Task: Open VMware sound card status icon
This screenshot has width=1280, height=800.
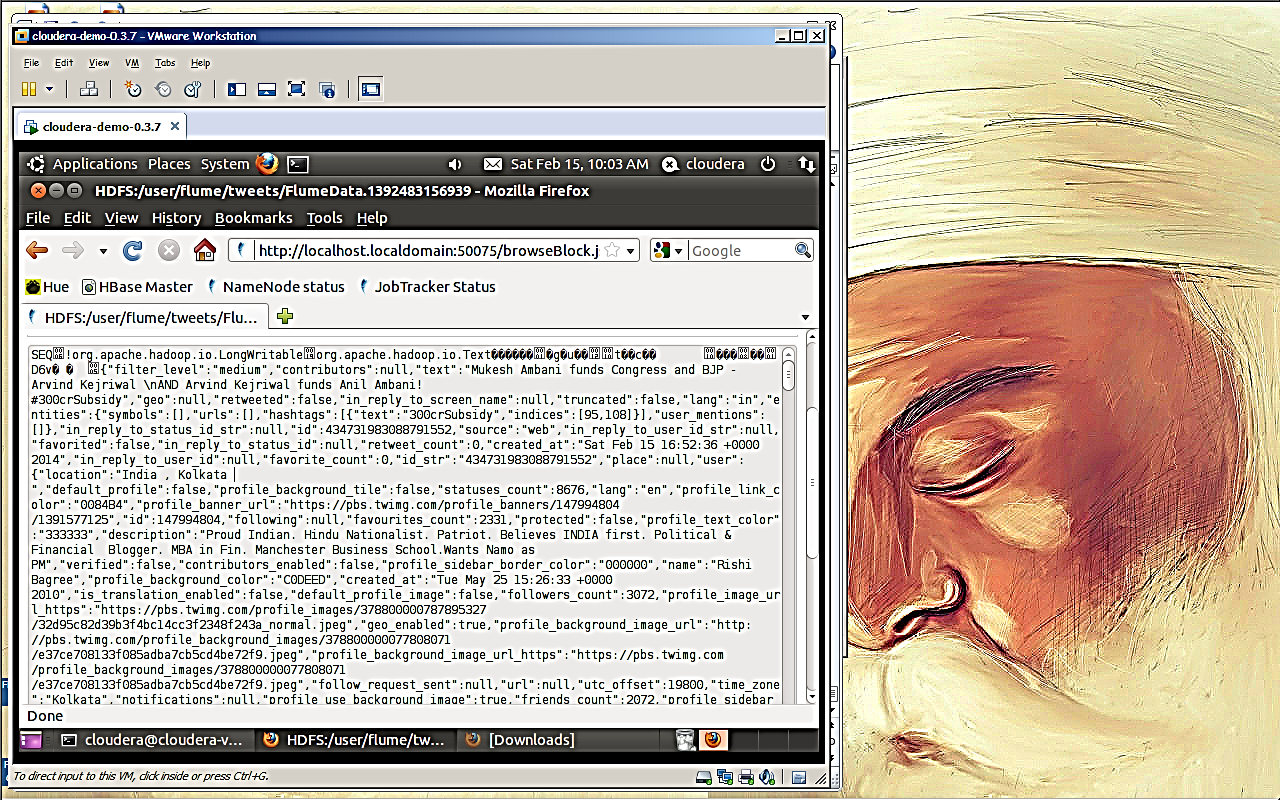Action: (767, 777)
